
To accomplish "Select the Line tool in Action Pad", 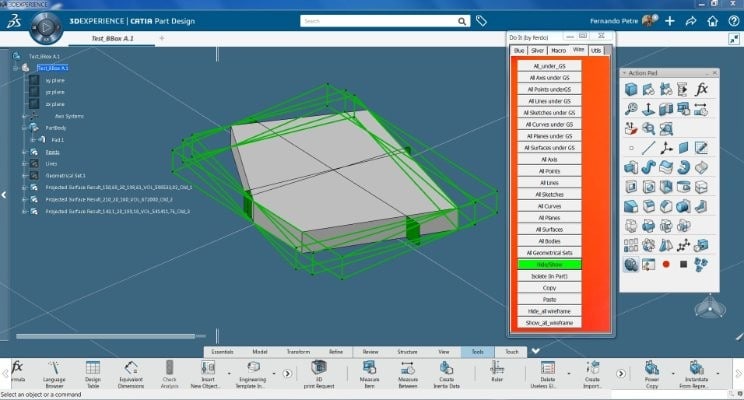I will [649, 148].
